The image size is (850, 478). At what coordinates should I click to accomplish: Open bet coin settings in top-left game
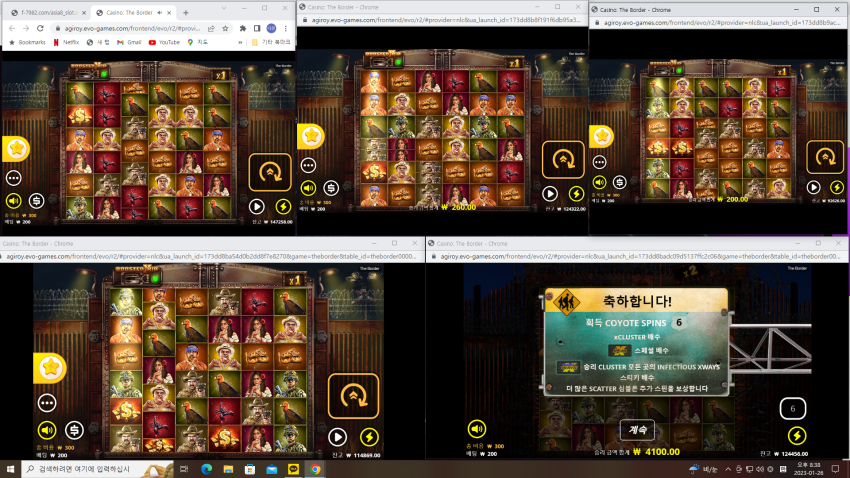[36, 201]
